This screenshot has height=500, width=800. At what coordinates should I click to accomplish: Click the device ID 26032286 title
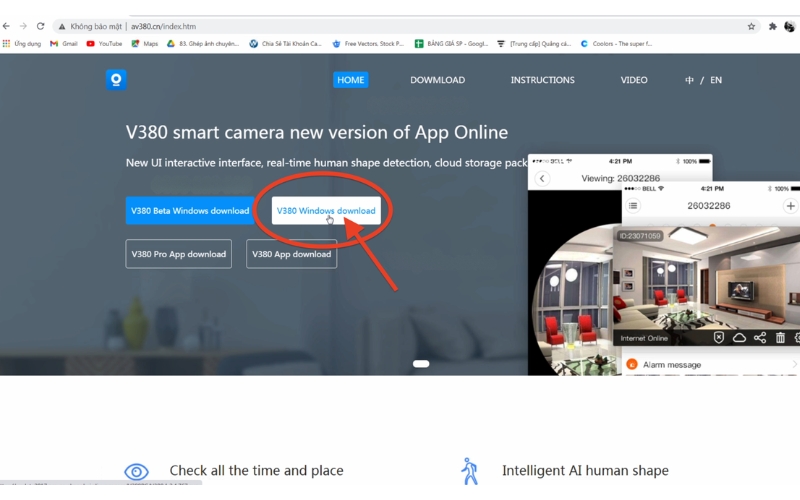tap(709, 206)
